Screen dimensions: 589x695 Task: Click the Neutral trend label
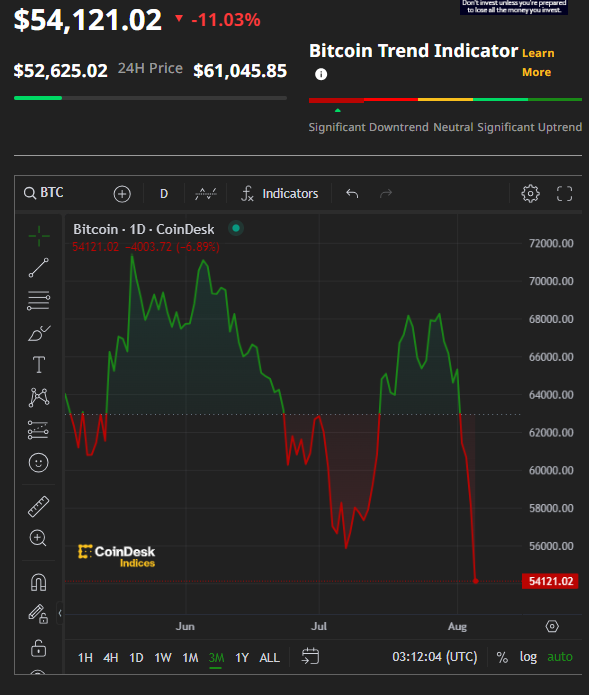tap(453, 127)
